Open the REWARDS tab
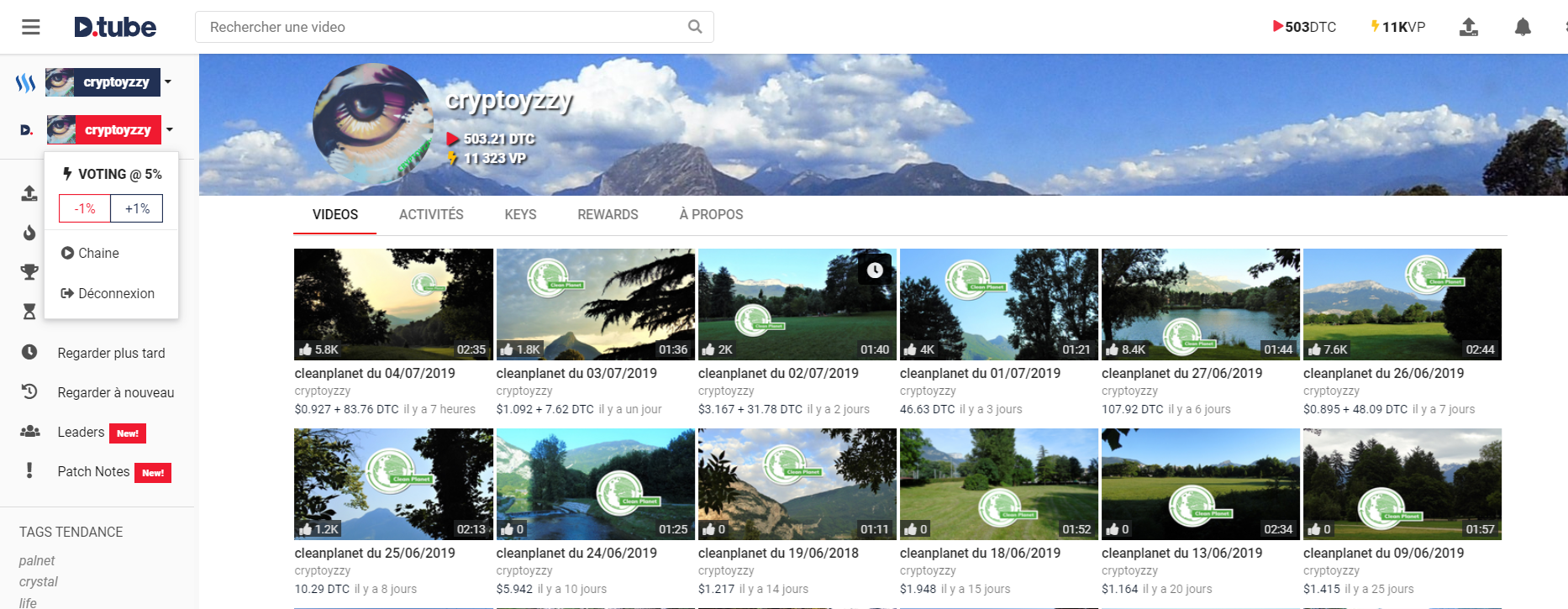1568x609 pixels. click(x=608, y=214)
